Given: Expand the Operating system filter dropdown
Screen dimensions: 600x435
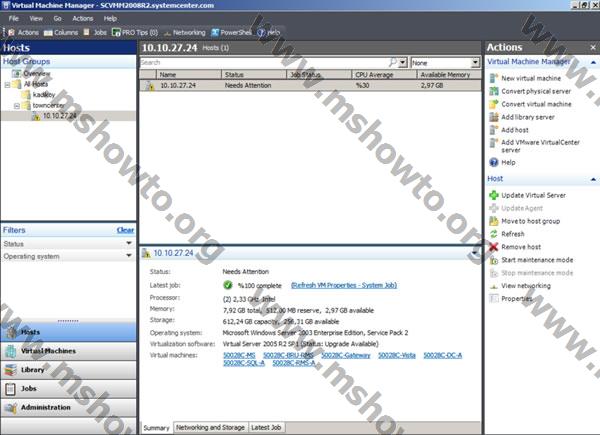Looking at the screenshot, I should pyautogui.click(x=129, y=256).
